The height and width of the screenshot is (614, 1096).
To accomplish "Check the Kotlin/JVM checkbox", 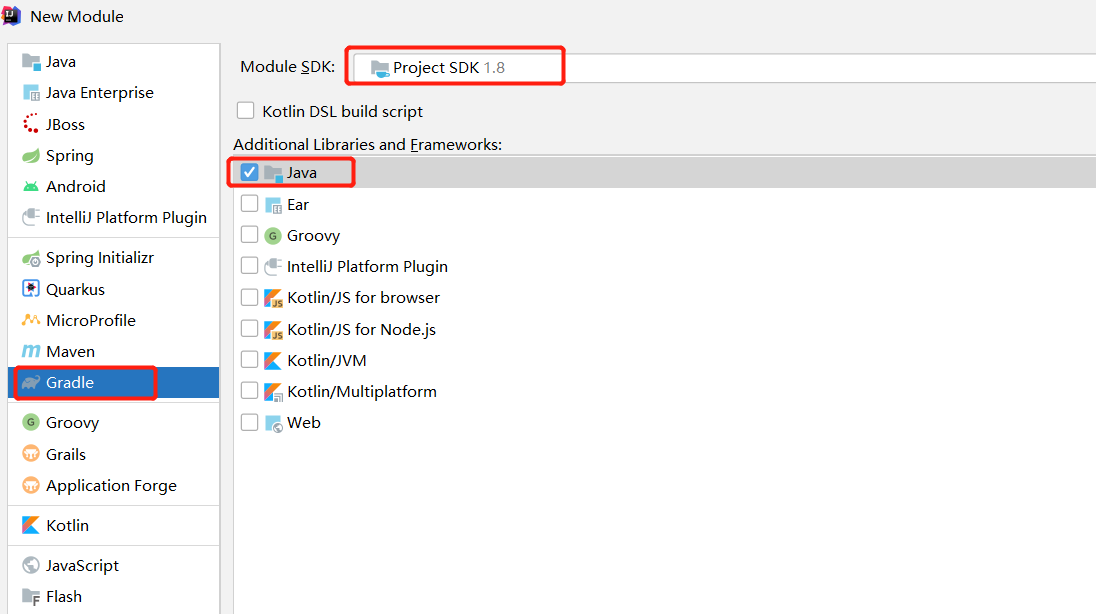I will point(250,359).
